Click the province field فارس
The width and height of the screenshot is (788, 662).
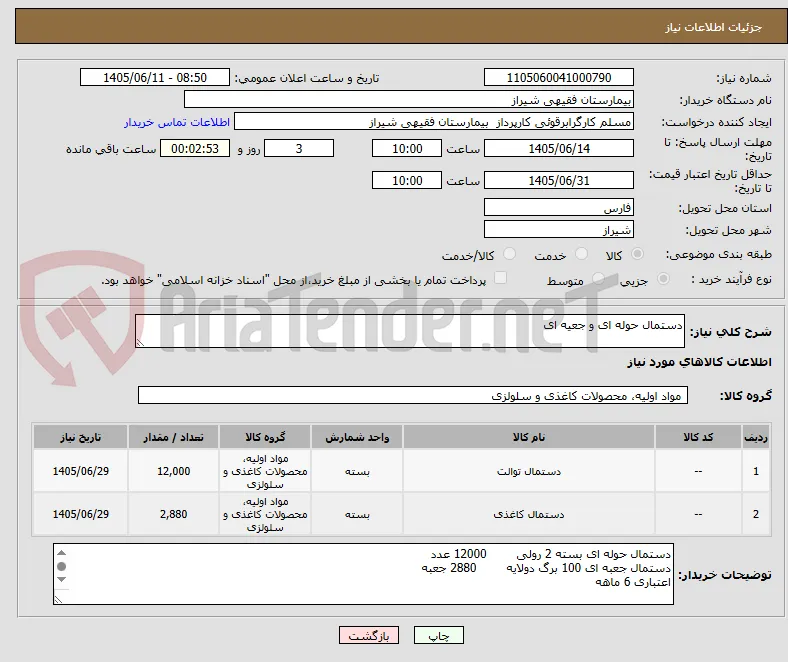tap(558, 207)
